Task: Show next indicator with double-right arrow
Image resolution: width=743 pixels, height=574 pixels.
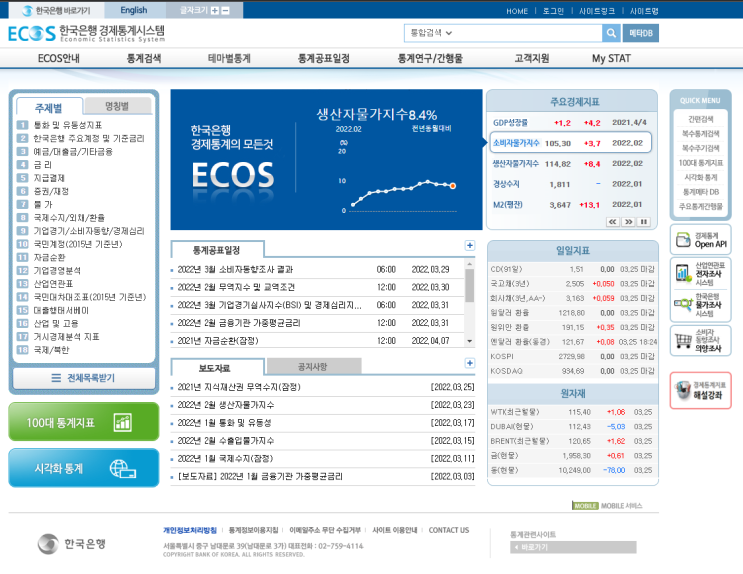Action: [628, 222]
